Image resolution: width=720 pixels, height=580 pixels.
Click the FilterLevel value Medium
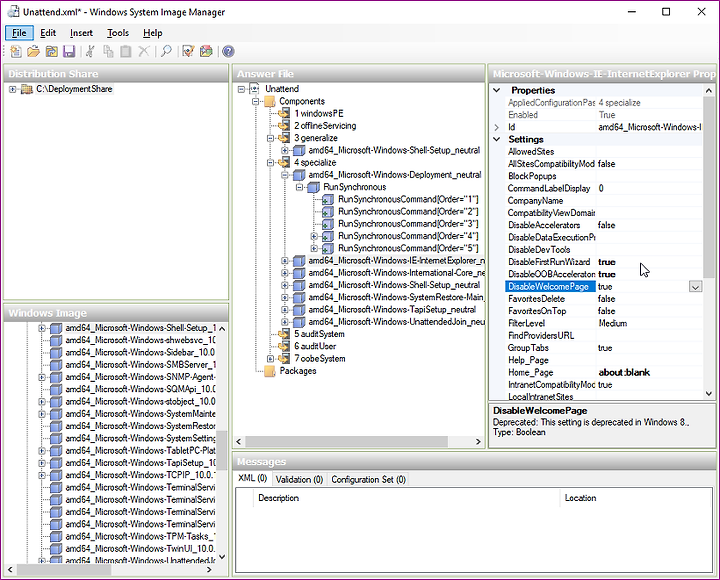pos(613,324)
